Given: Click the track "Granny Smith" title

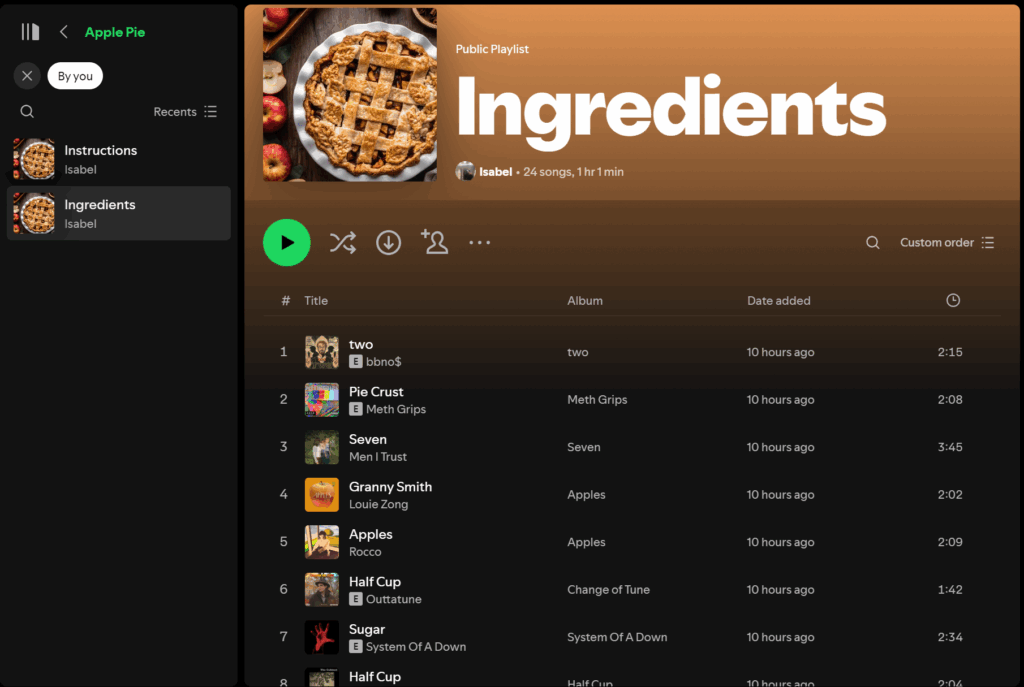Looking at the screenshot, I should click(x=391, y=487).
